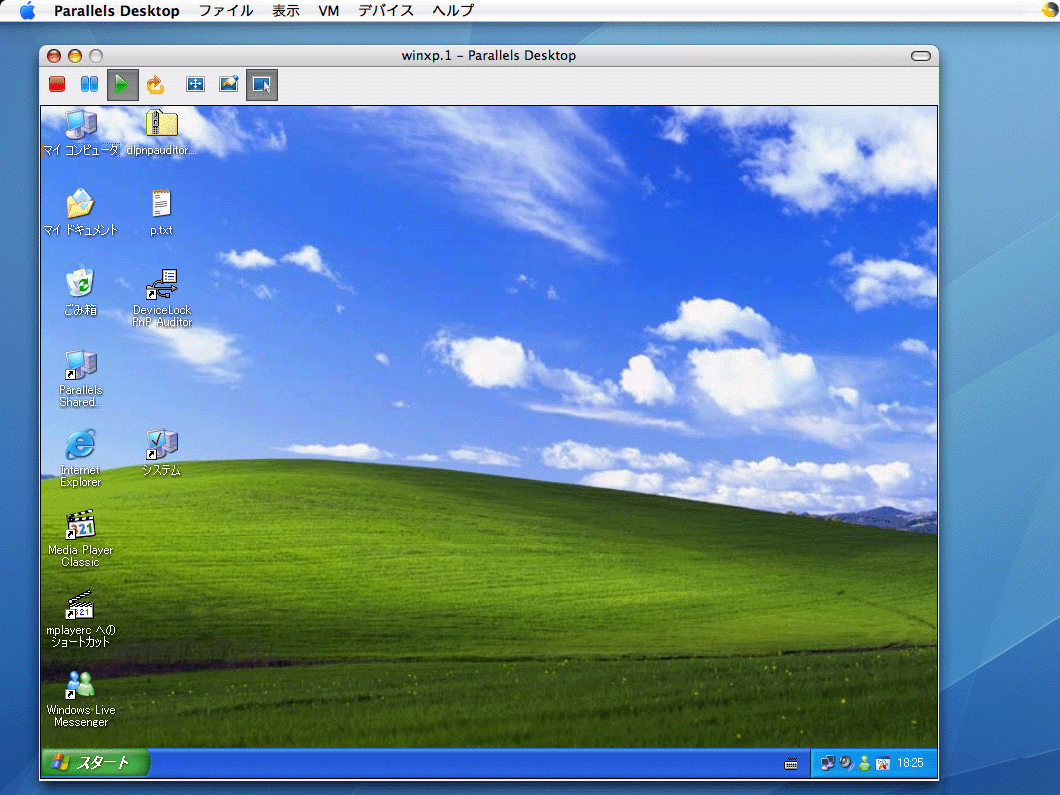Open the screenshot/image tool icon in the toolbar
Viewport: 1060px width, 795px height.
pyautogui.click(x=228, y=85)
